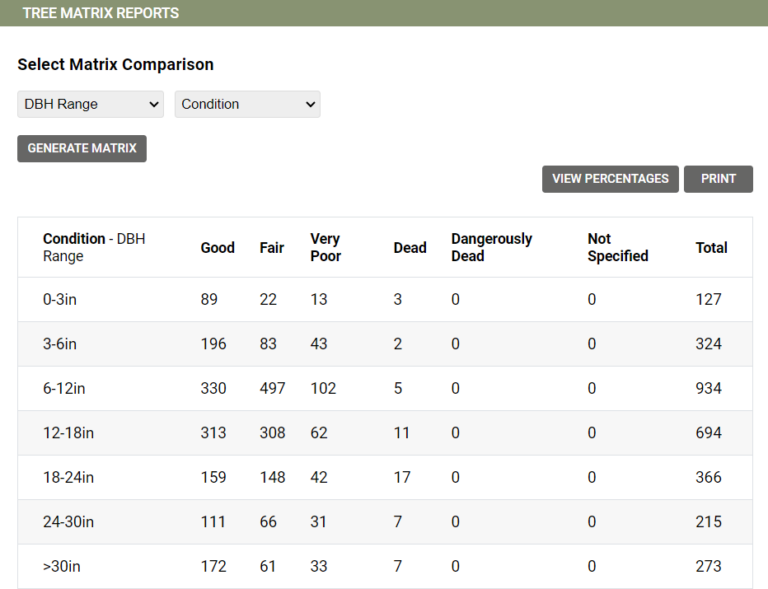Open the Condition dropdown
Viewport: 768px width, 589px height.
point(247,104)
